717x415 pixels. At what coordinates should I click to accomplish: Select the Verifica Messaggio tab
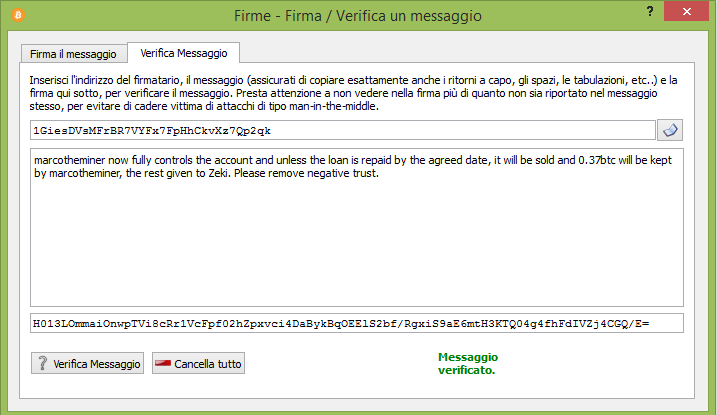[x=183, y=53]
